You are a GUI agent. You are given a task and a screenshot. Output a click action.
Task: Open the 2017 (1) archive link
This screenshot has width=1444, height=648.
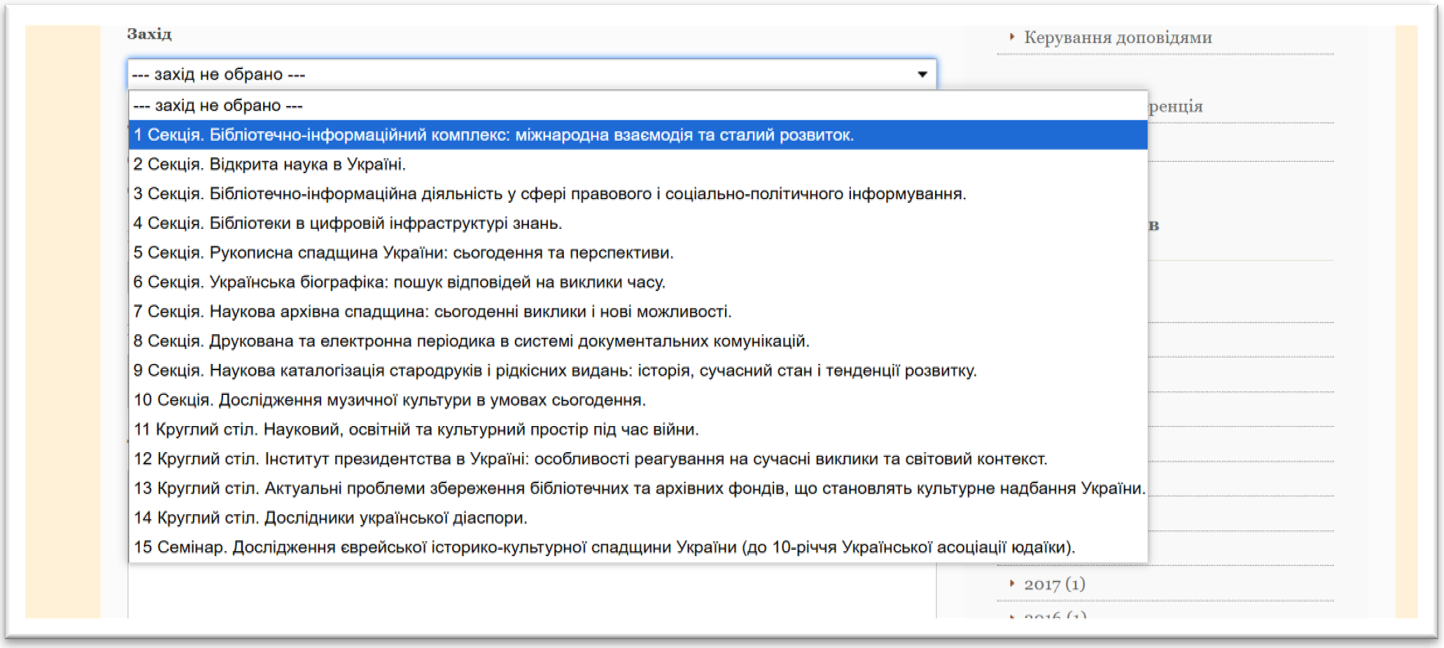(x=1054, y=584)
